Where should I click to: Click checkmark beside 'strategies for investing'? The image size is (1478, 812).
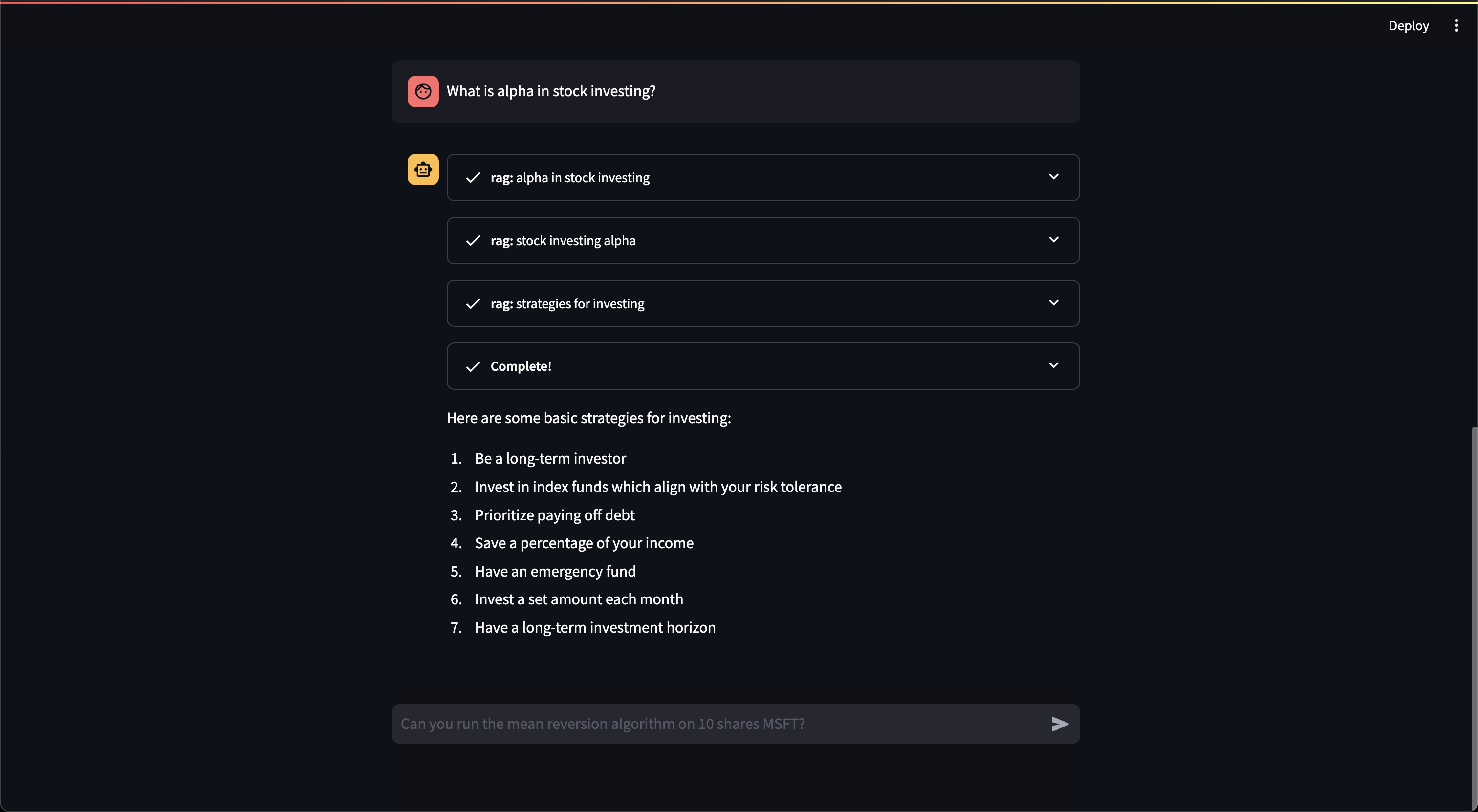pos(473,304)
